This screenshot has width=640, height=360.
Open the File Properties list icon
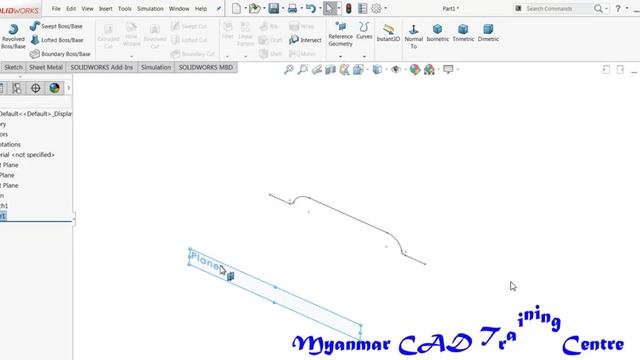(x=362, y=8)
